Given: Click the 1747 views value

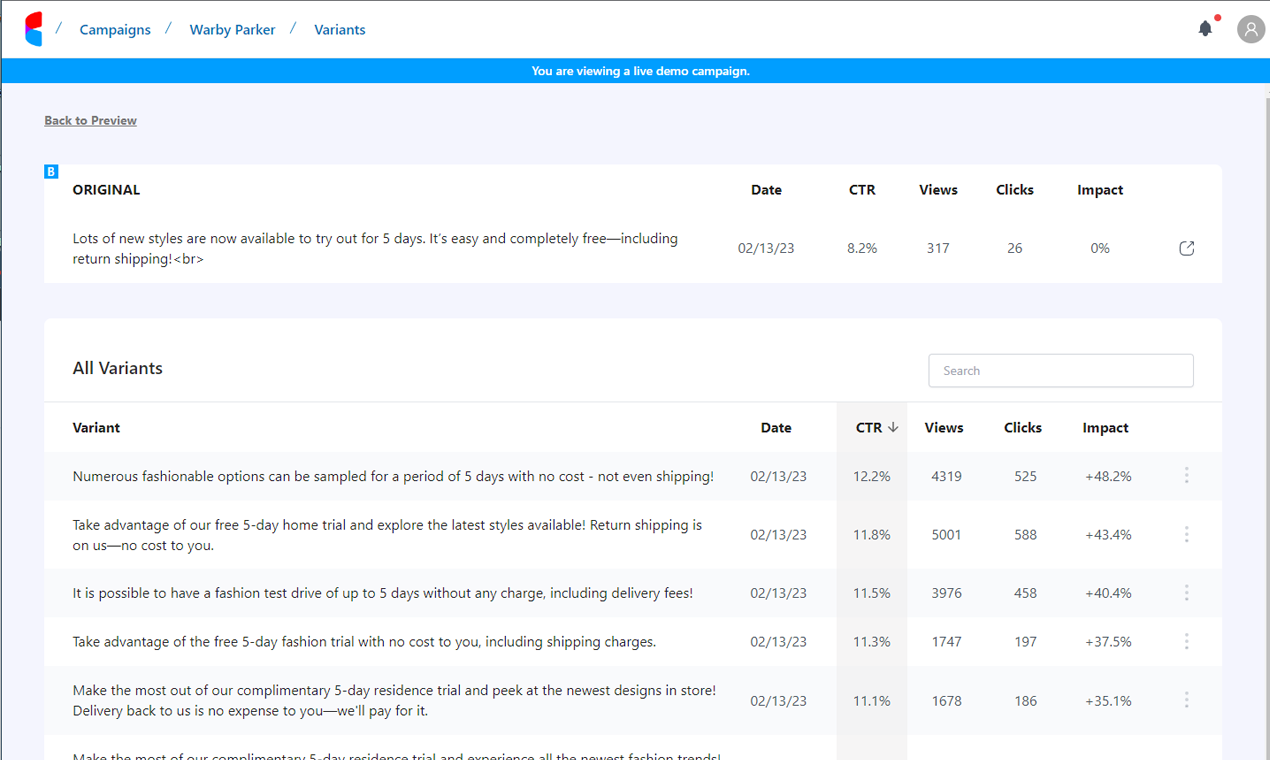Looking at the screenshot, I should click(946, 641).
